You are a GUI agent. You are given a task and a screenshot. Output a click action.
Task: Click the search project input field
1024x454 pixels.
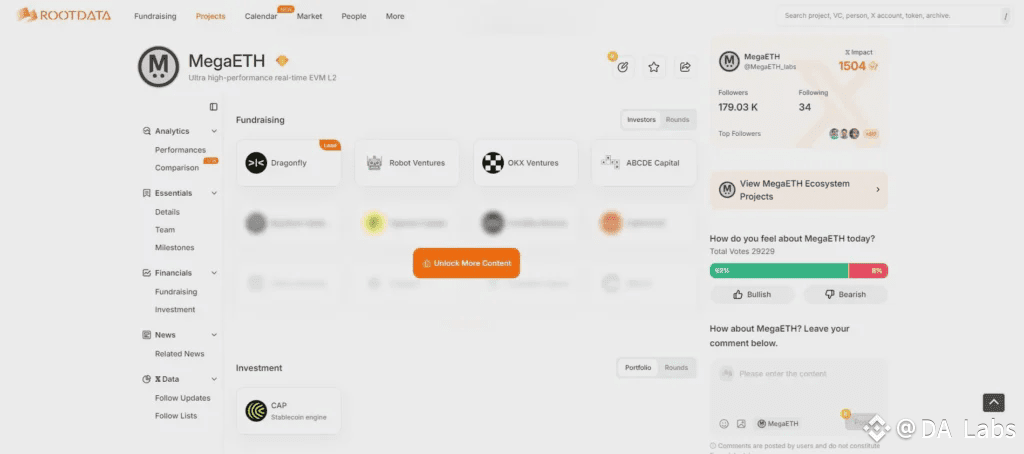(888, 16)
